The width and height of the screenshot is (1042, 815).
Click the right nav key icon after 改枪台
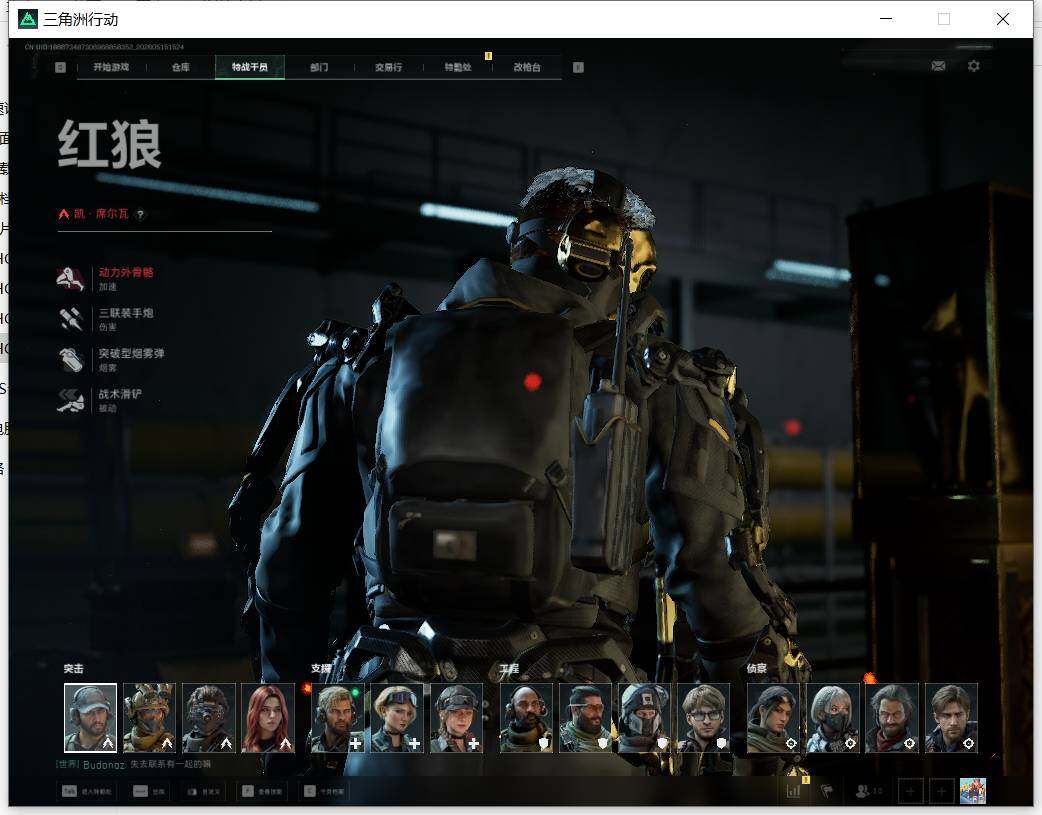click(578, 67)
